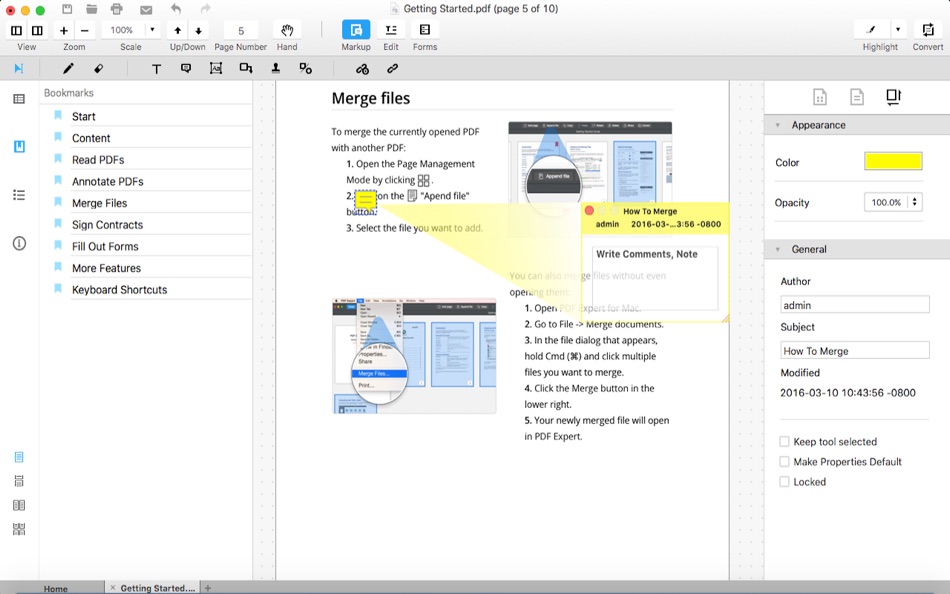The image size is (950, 594).
Task: Click the Convert icon
Action: [x=928, y=30]
